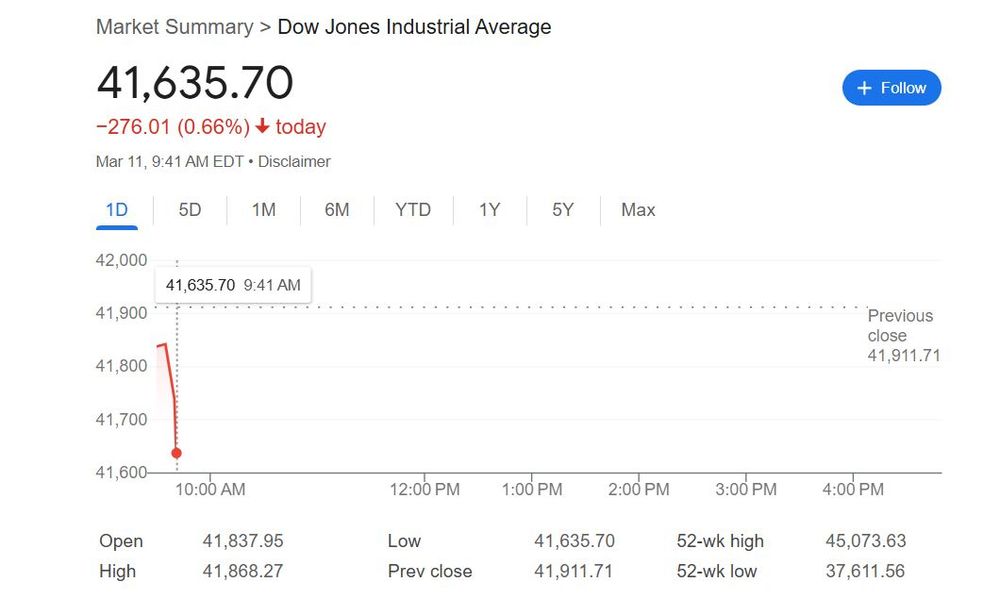This screenshot has width=1000, height=597.
Task: Open the 1M chart range
Action: pyautogui.click(x=263, y=210)
